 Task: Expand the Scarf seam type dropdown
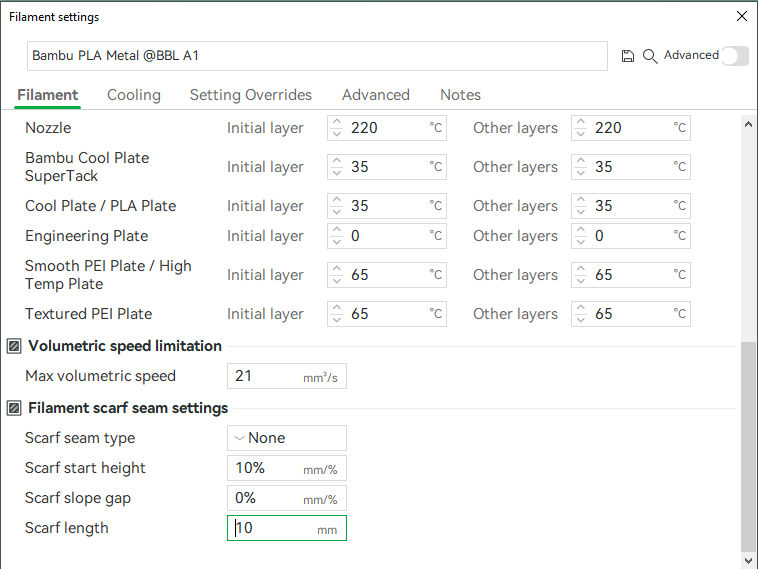click(287, 438)
